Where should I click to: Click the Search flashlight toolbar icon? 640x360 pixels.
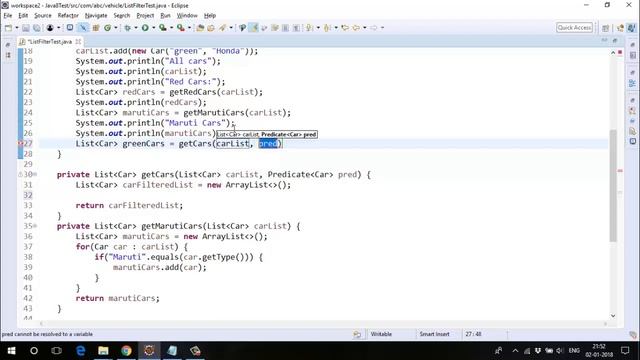[222, 28]
